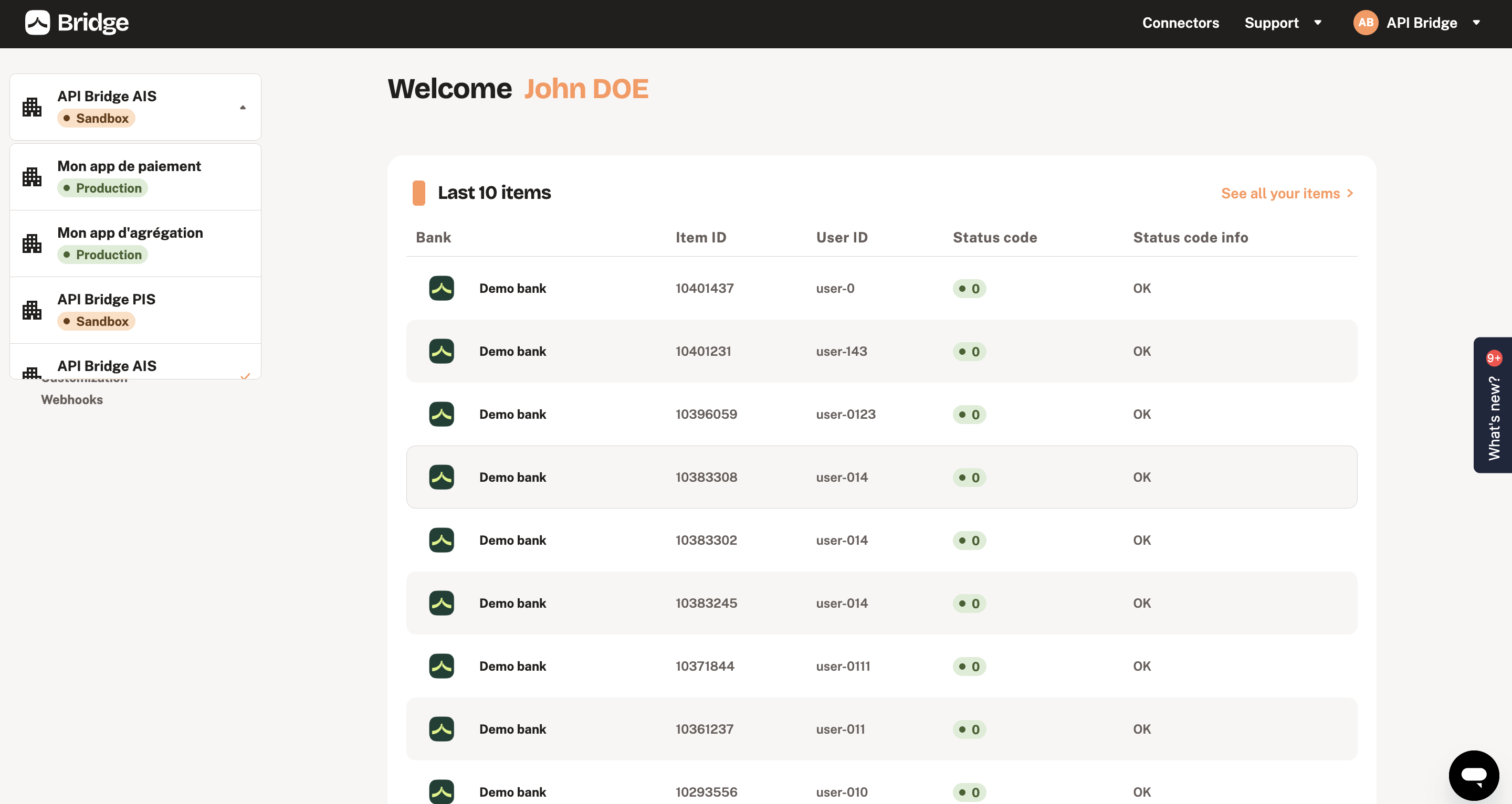Select item ID 10383308
The image size is (1512, 804).
pos(706,477)
